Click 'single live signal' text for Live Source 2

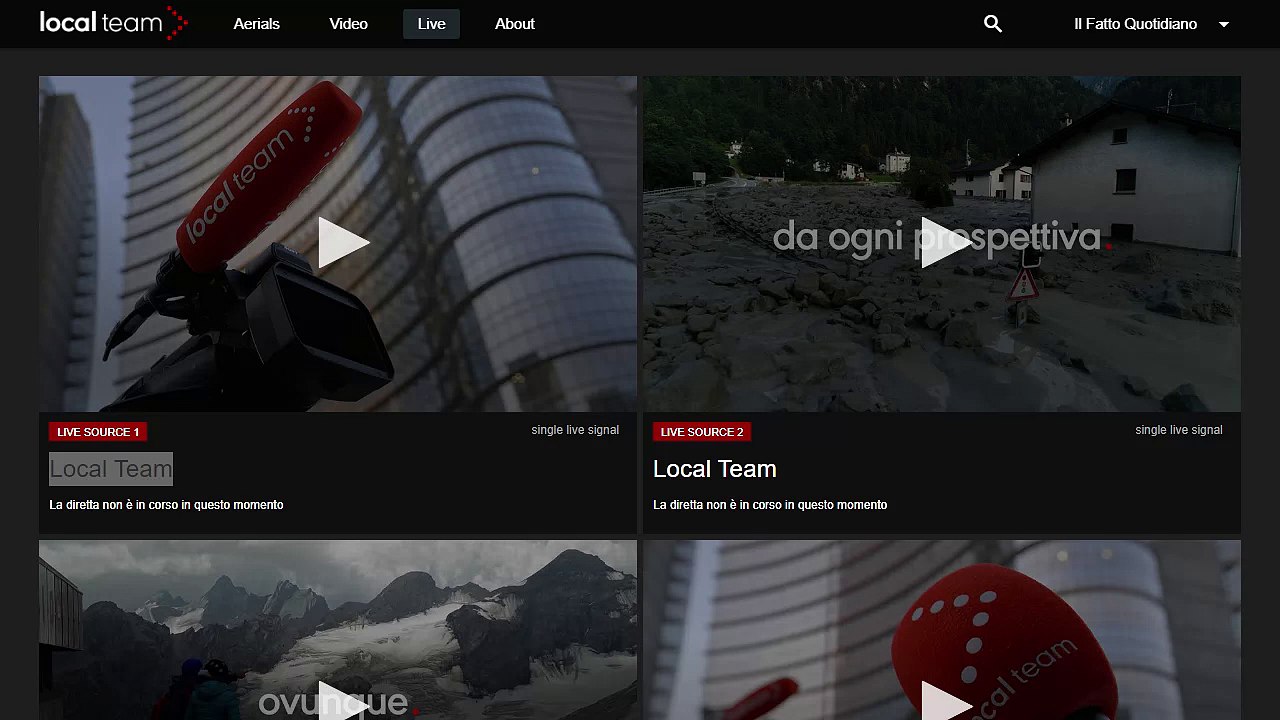[x=1179, y=430]
